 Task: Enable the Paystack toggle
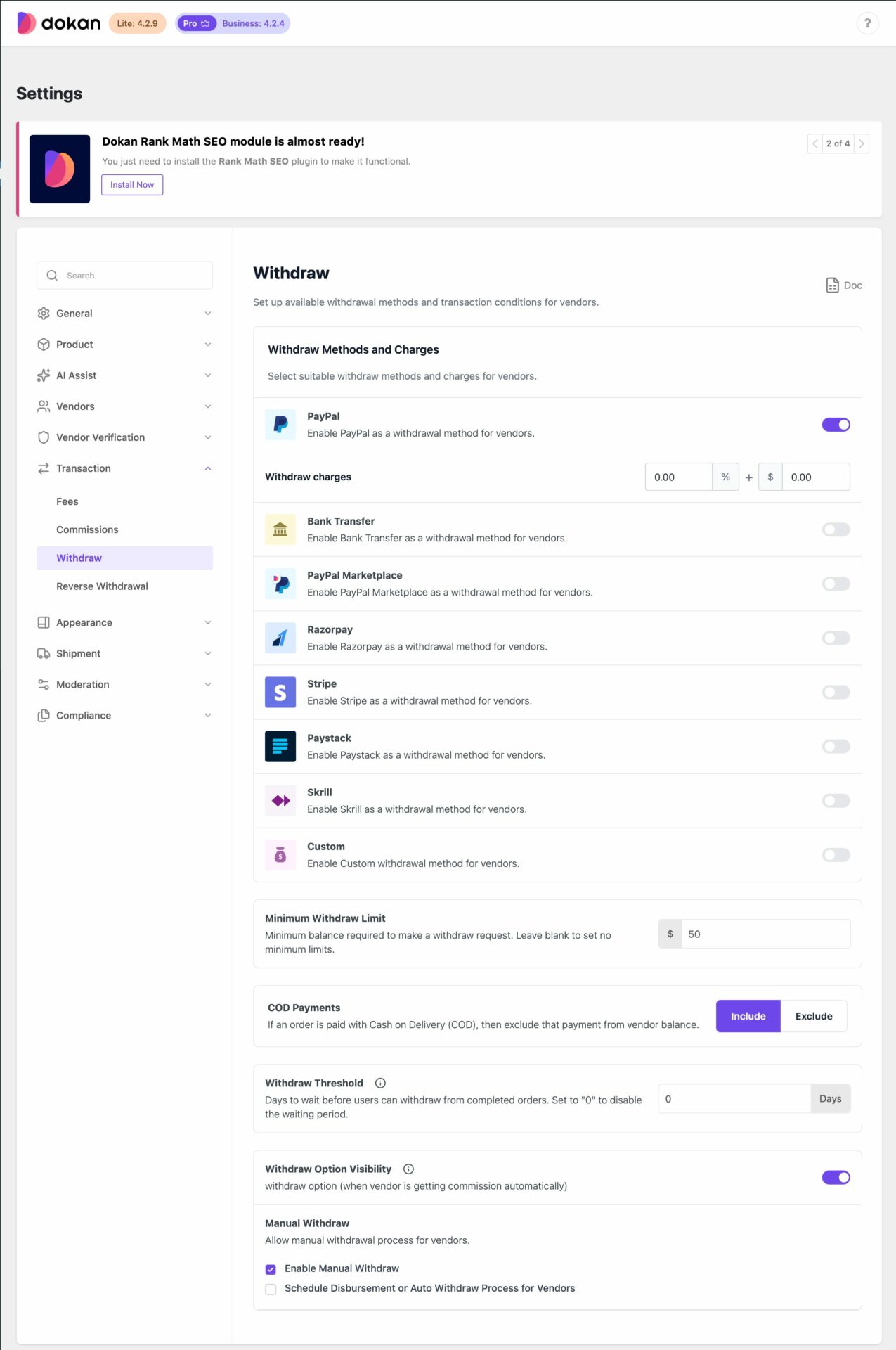836,746
